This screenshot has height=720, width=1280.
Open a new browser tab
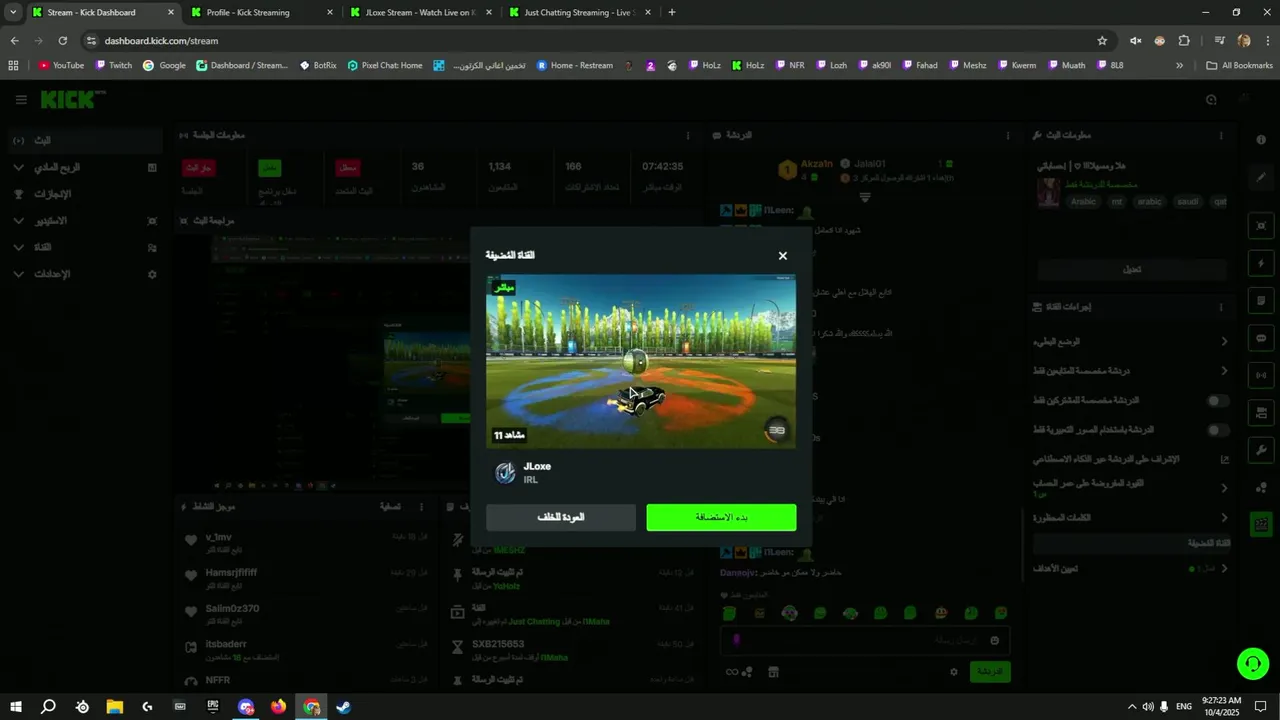[x=671, y=12]
